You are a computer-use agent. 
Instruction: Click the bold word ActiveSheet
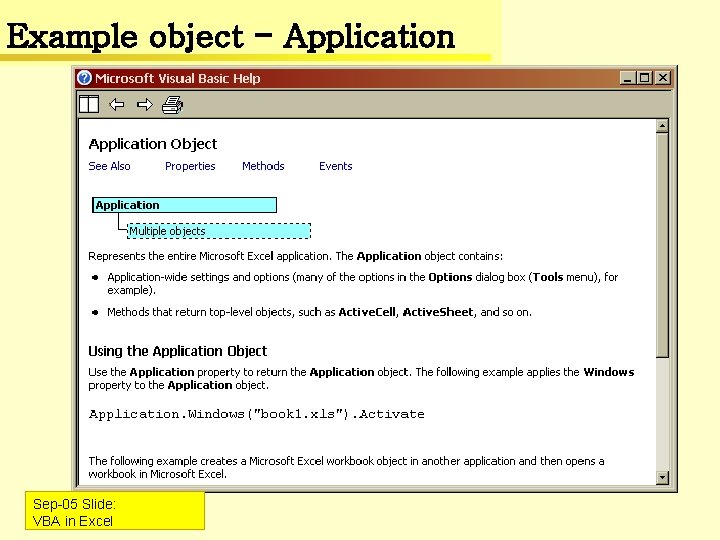[438, 312]
